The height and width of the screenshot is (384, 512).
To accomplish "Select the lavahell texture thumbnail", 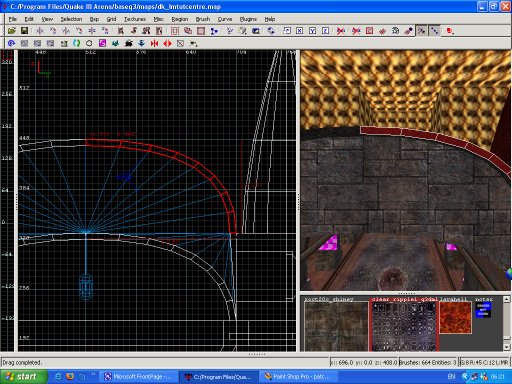I will pyautogui.click(x=455, y=317).
